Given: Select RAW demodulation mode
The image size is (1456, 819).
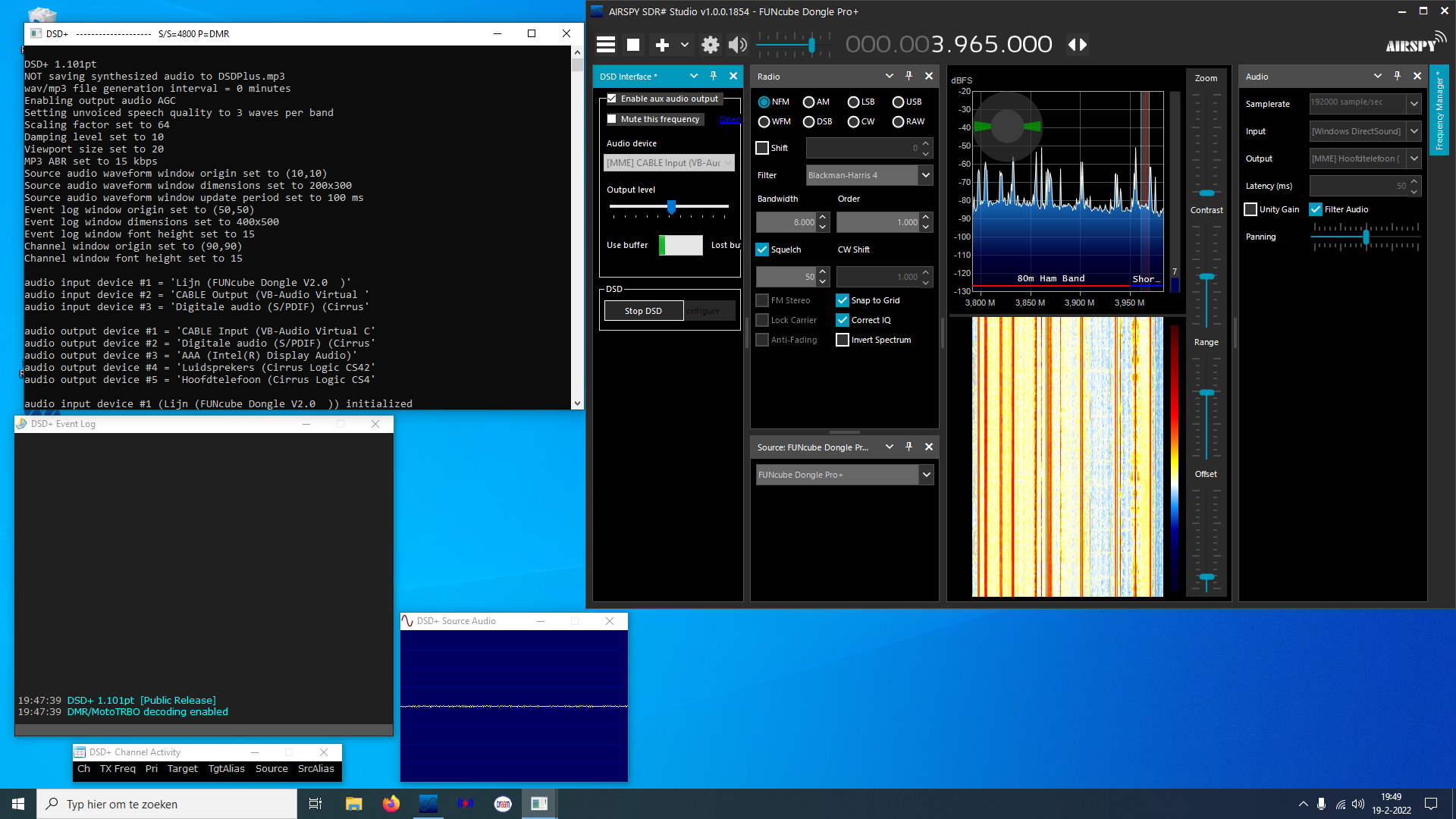Looking at the screenshot, I should [899, 121].
